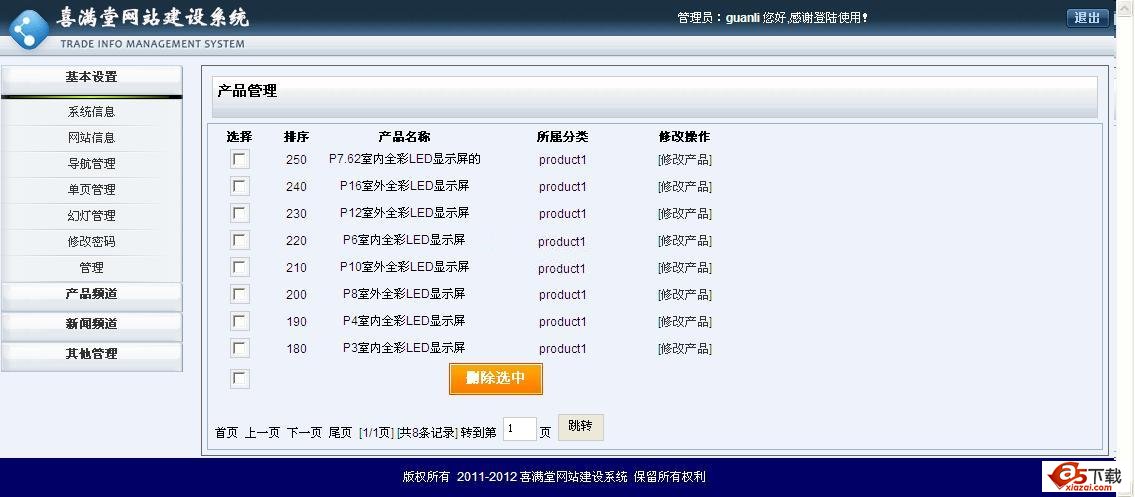Click the 管理 sidebar item
Screen dimensions: 1135x497
point(91,268)
